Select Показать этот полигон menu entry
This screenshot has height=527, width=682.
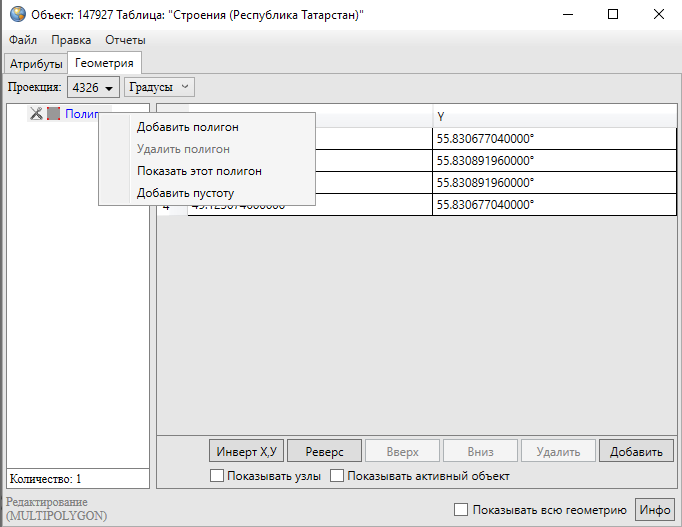[199, 171]
